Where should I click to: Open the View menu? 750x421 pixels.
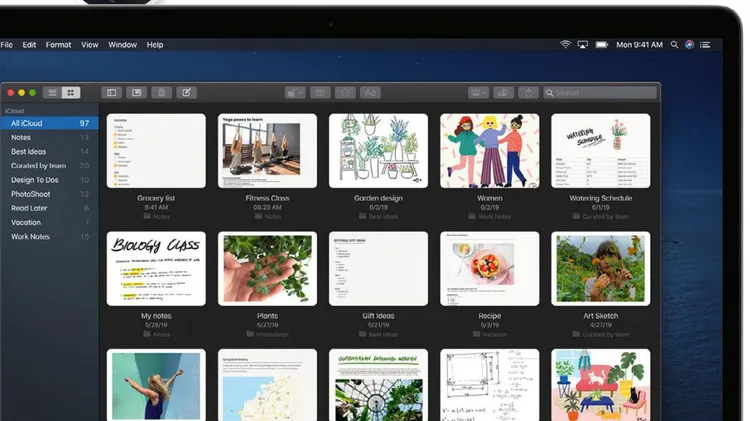[x=89, y=44]
